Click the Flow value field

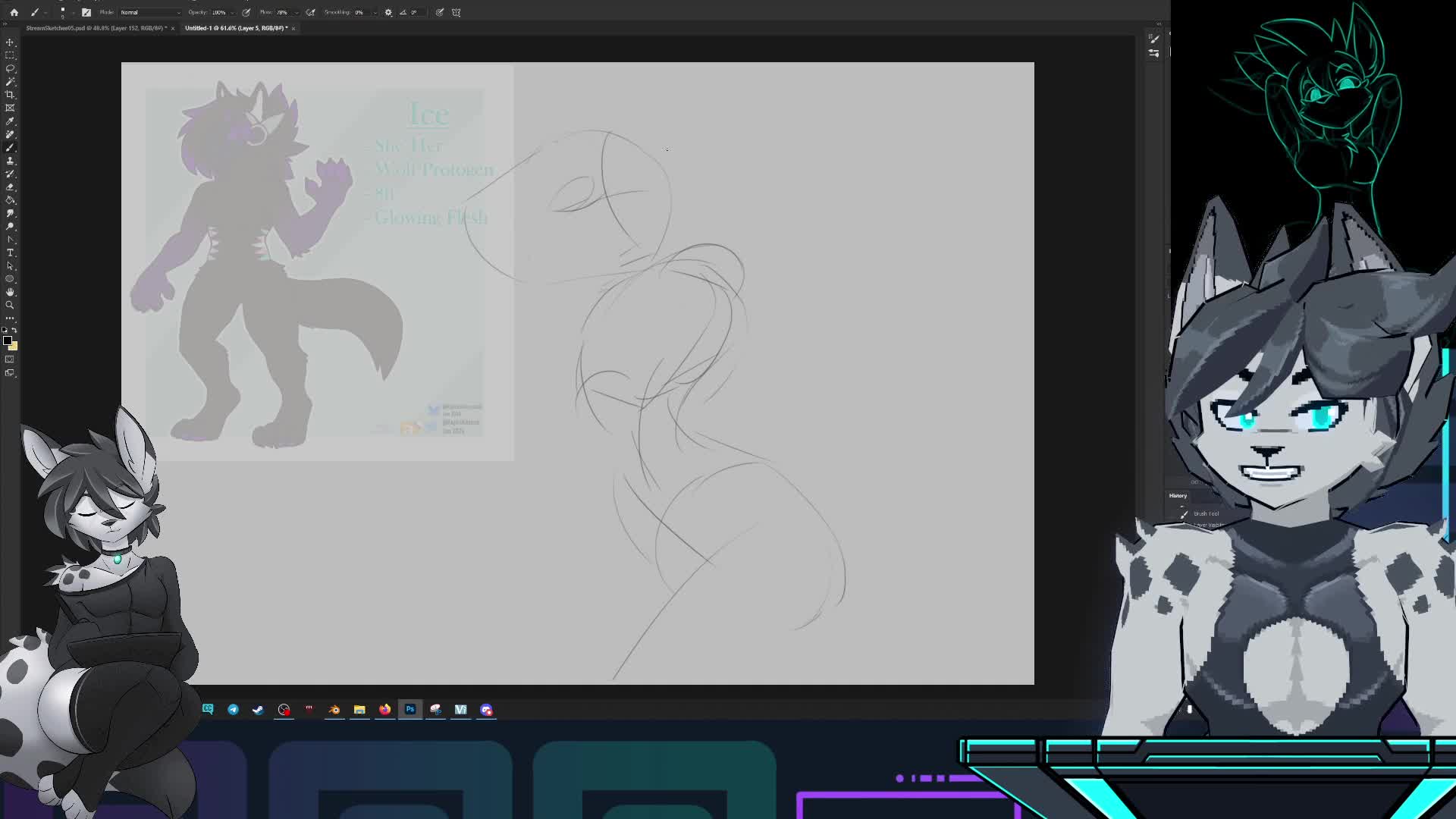(x=281, y=12)
